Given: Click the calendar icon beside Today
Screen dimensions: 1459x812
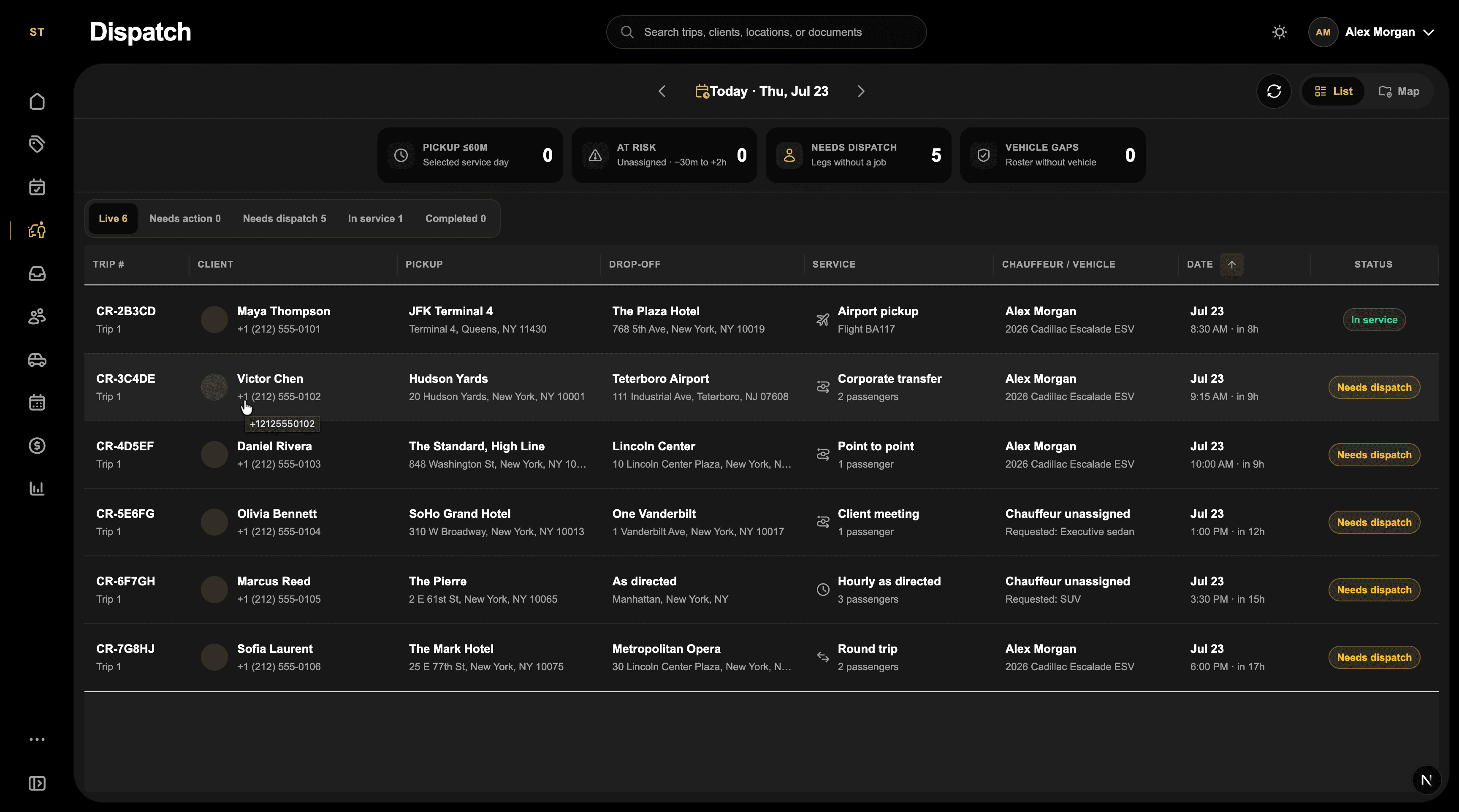Looking at the screenshot, I should [702, 91].
